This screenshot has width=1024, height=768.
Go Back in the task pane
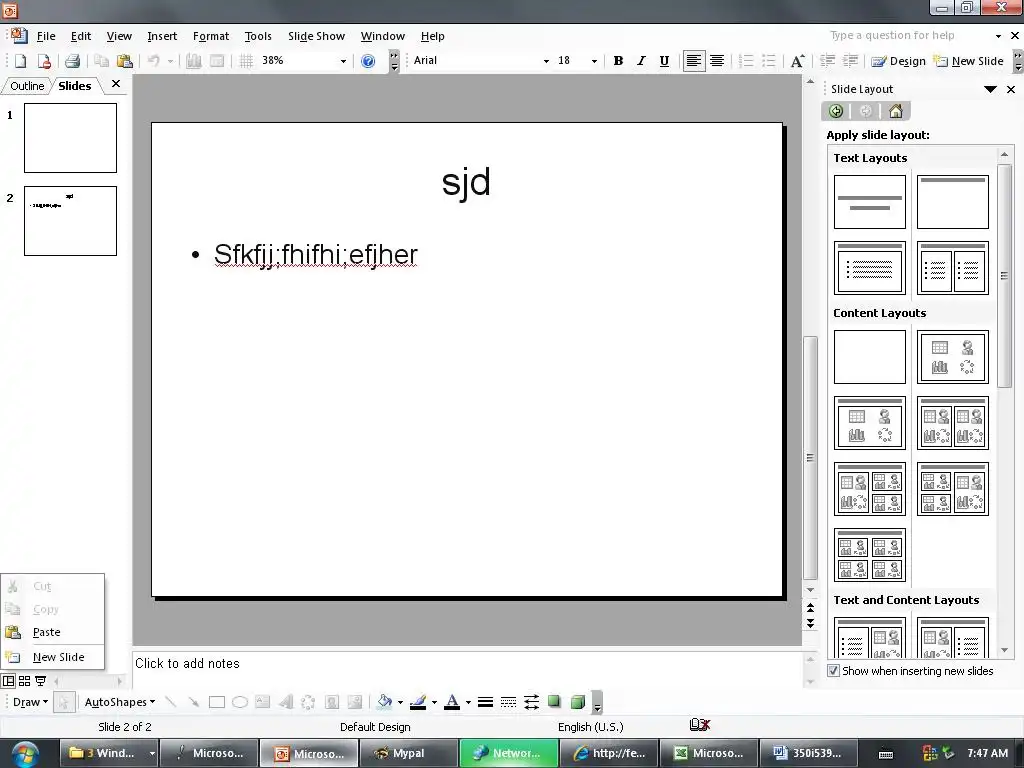(836, 111)
